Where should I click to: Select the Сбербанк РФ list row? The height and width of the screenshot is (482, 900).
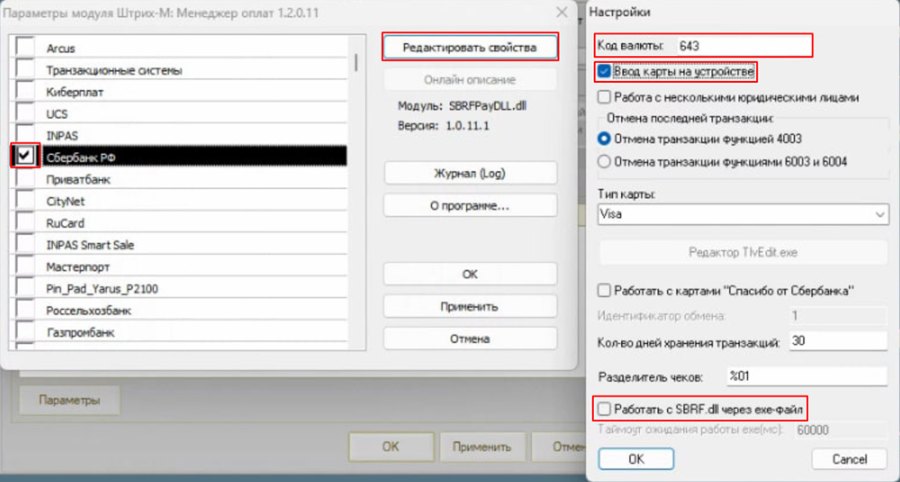tap(195, 157)
